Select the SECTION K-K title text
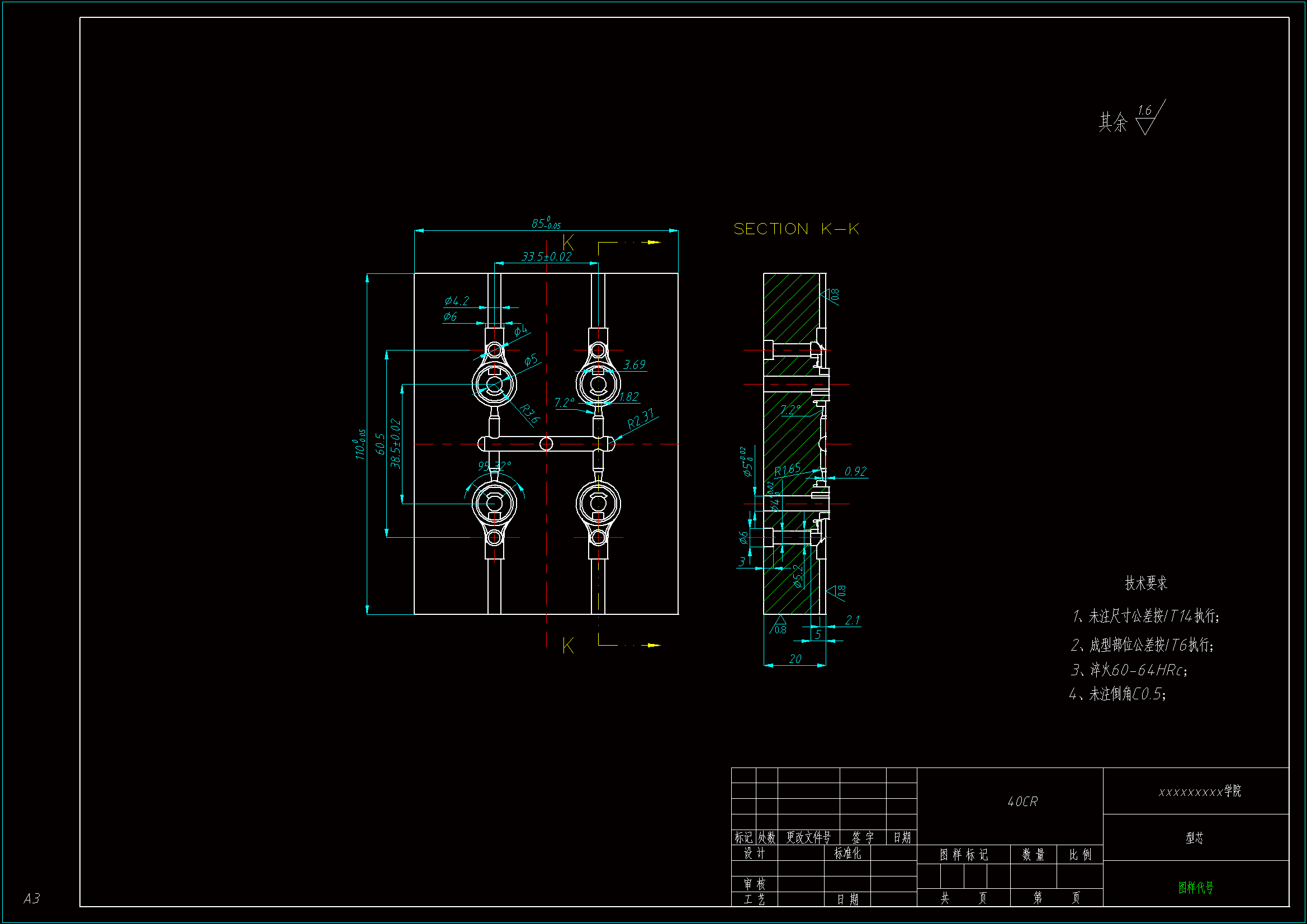This screenshot has width=1307, height=924. coord(796,229)
